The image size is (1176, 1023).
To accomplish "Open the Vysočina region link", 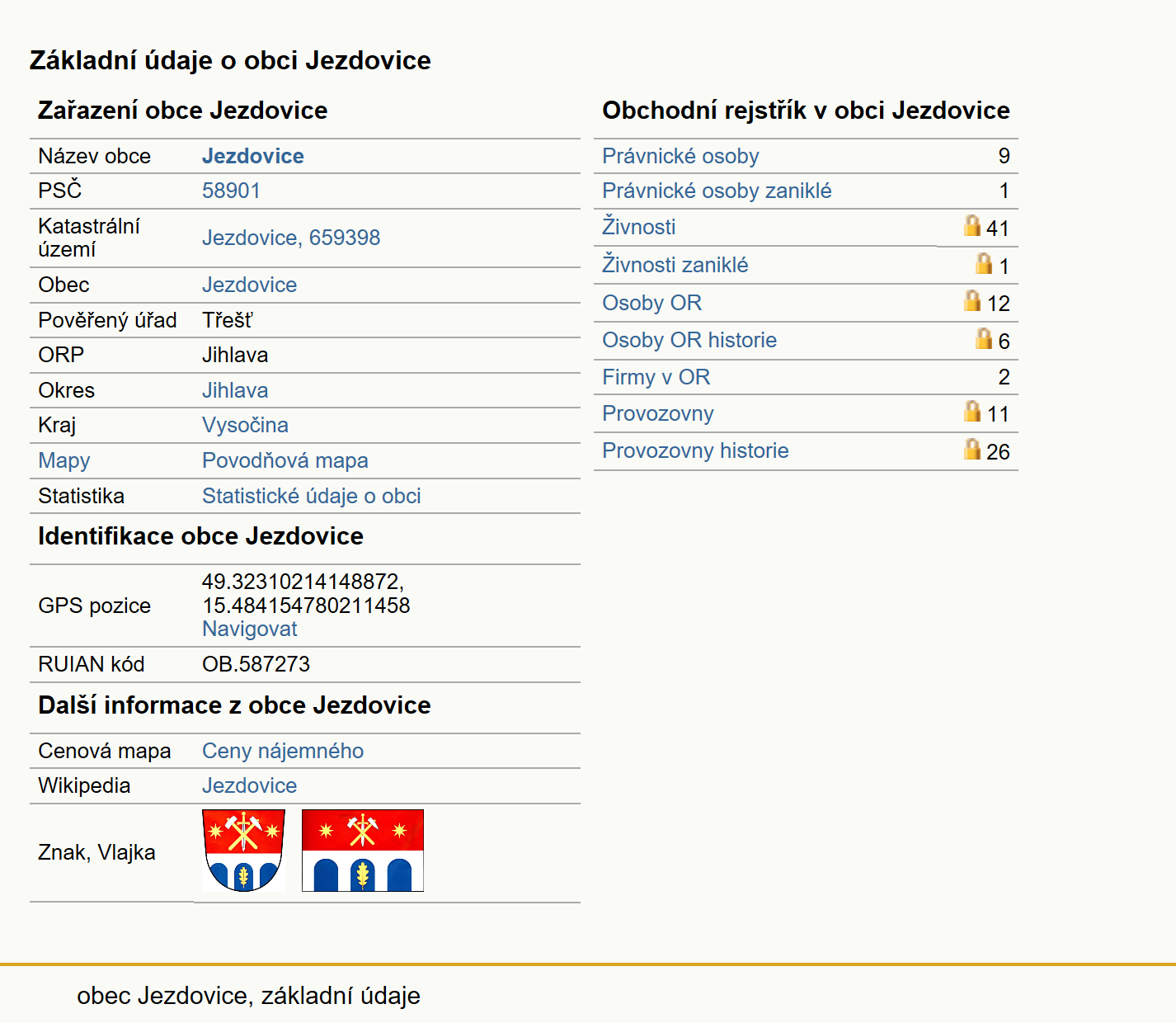I will 245,425.
